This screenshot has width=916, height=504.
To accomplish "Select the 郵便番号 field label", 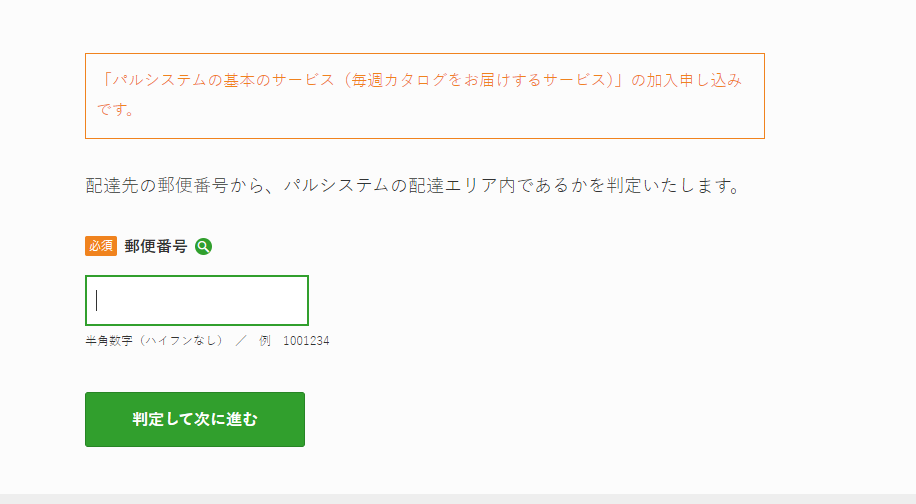I will (156, 246).
